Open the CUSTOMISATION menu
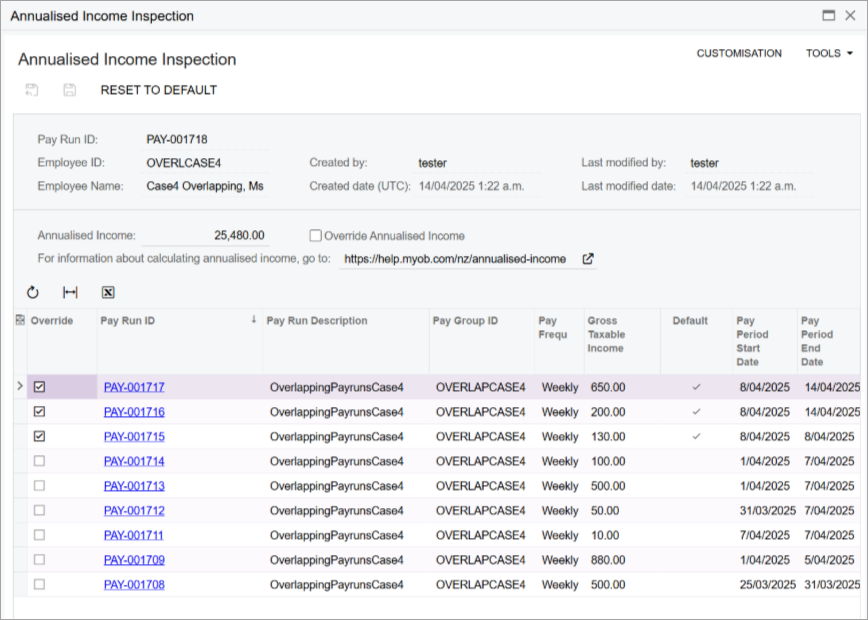The image size is (868, 620). 739,53
